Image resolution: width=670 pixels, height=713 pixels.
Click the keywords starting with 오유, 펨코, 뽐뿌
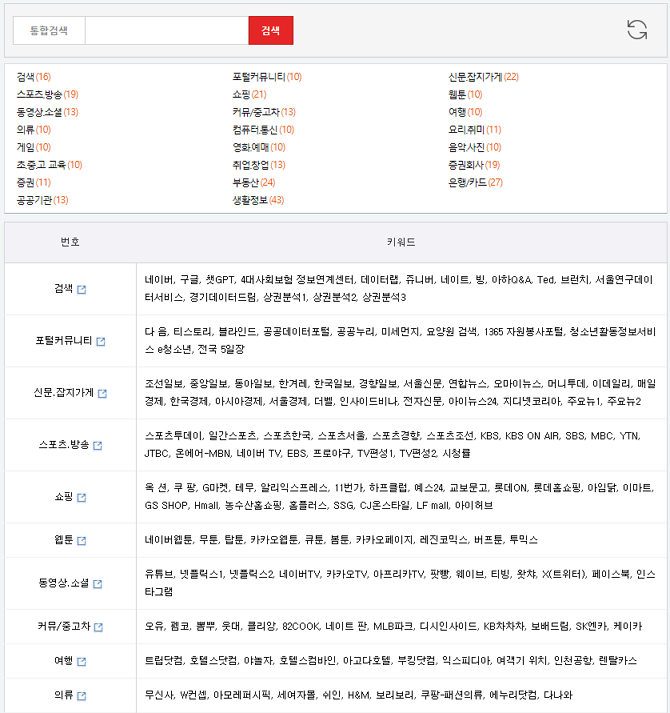(393, 626)
